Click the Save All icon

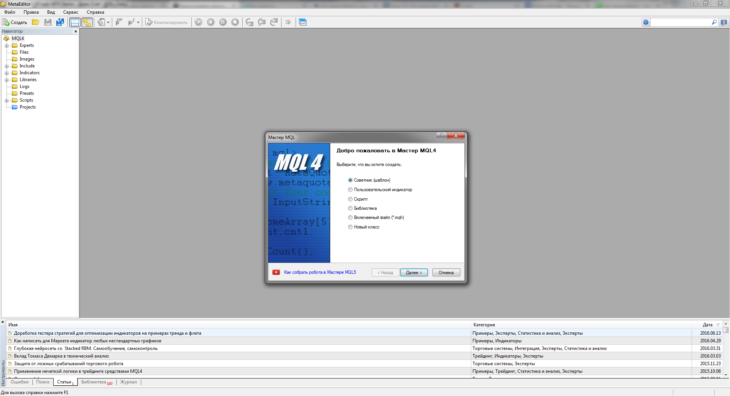click(x=60, y=22)
